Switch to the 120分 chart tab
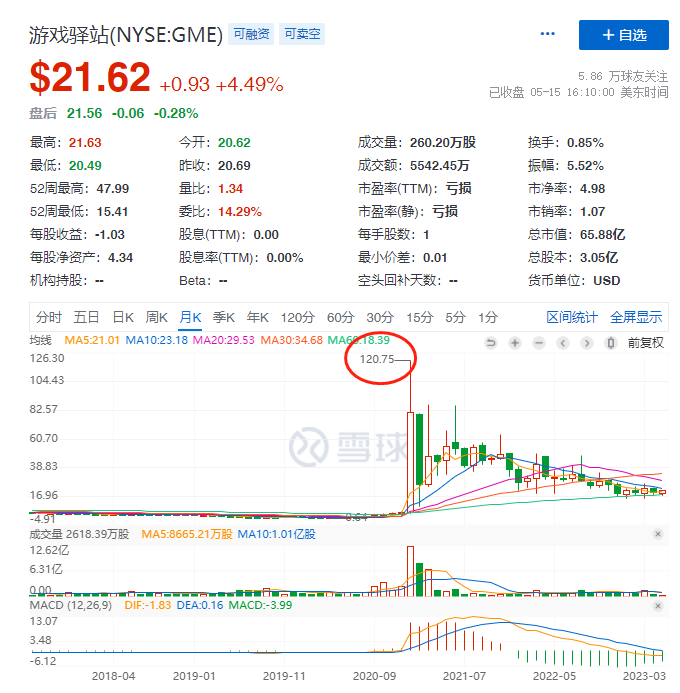This screenshot has width=680, height=693. (297, 317)
